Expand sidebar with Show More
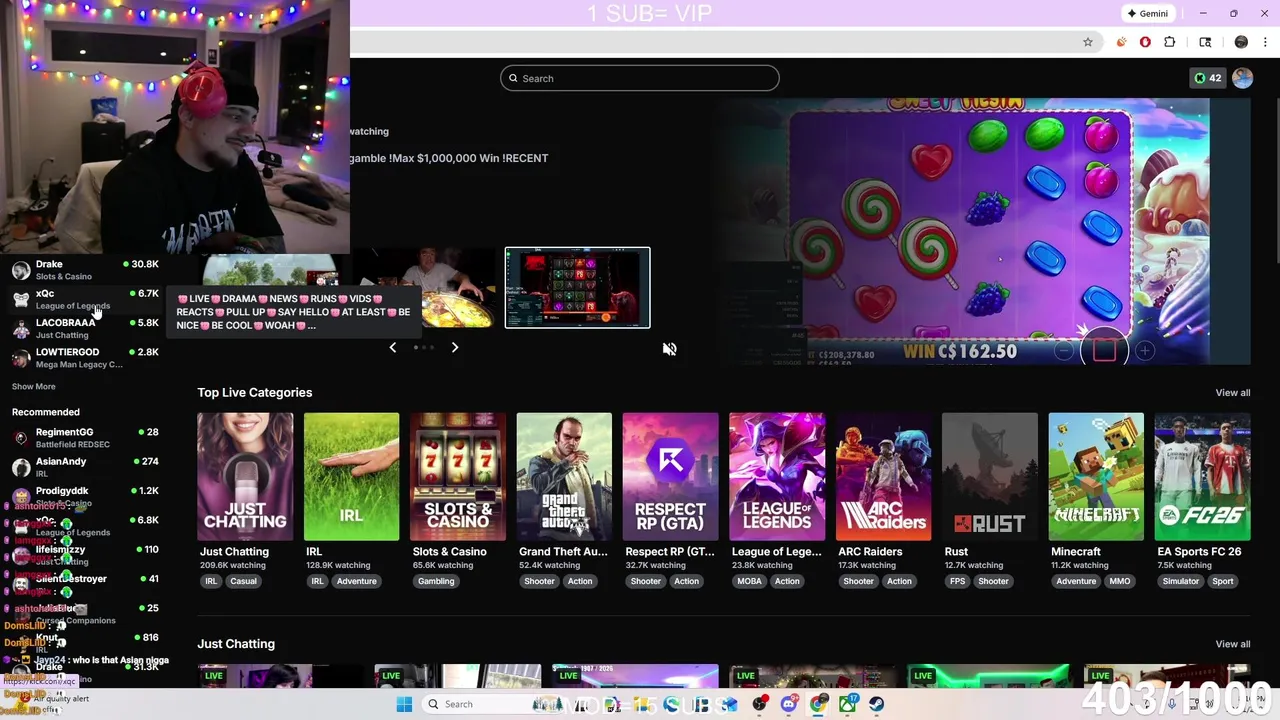 click(x=34, y=386)
